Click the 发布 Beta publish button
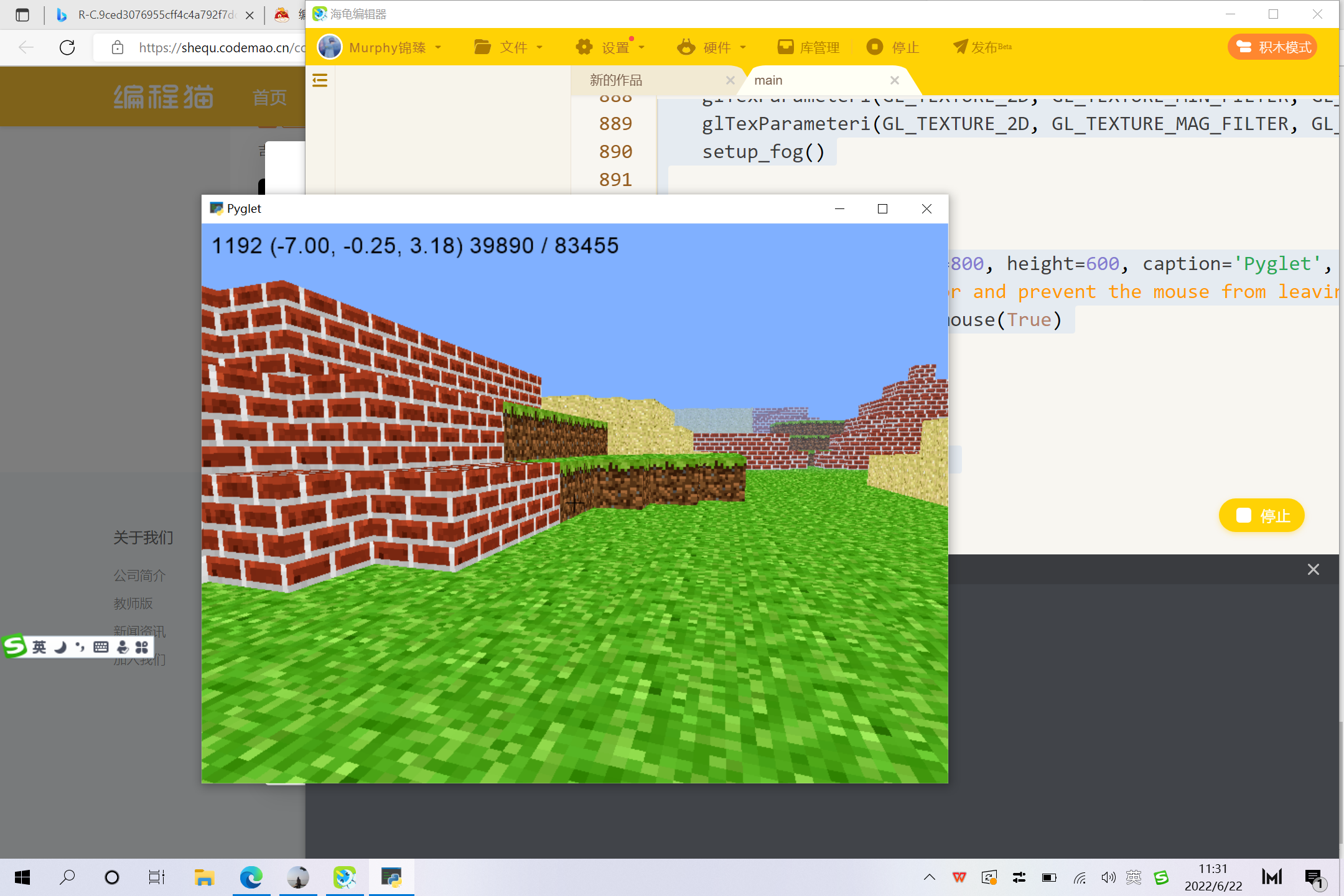The height and width of the screenshot is (896, 1344). [982, 47]
